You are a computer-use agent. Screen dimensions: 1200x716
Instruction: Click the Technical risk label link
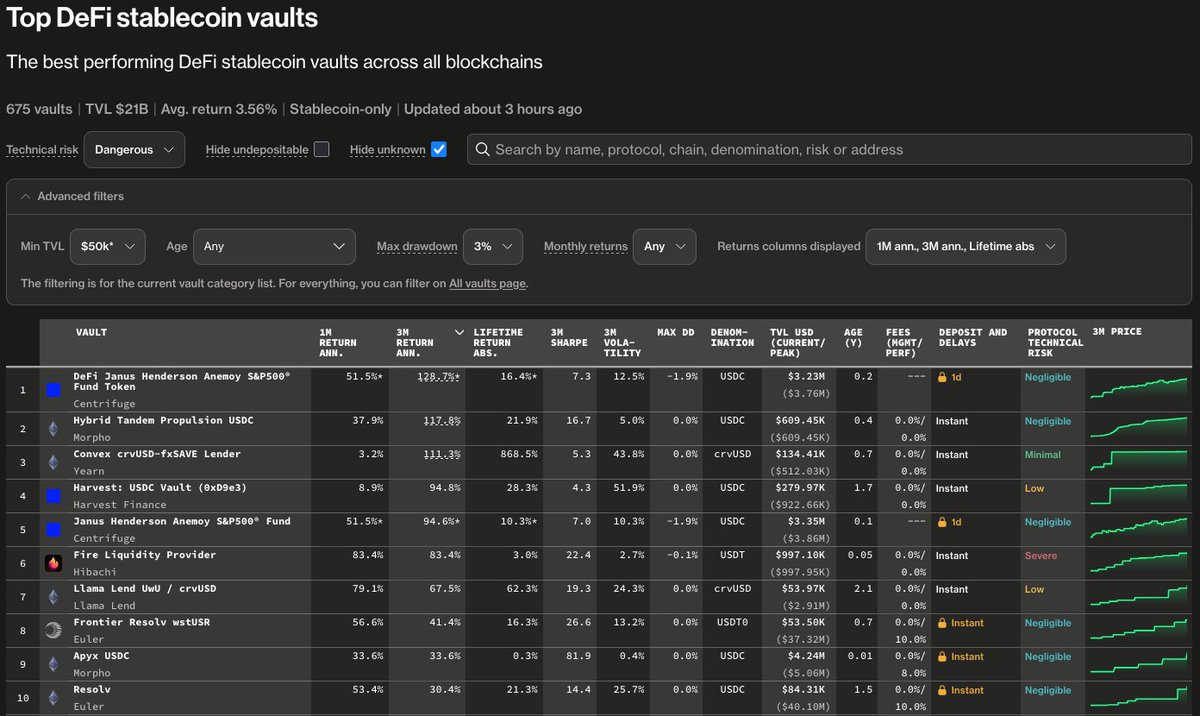42,149
